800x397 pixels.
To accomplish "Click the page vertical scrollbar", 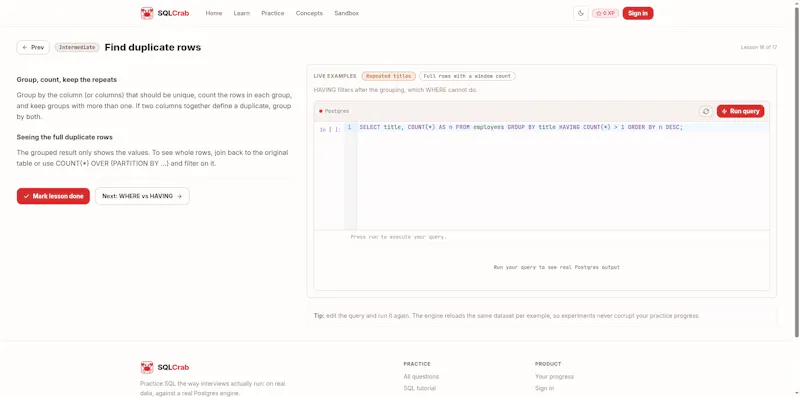I will tap(796, 171).
